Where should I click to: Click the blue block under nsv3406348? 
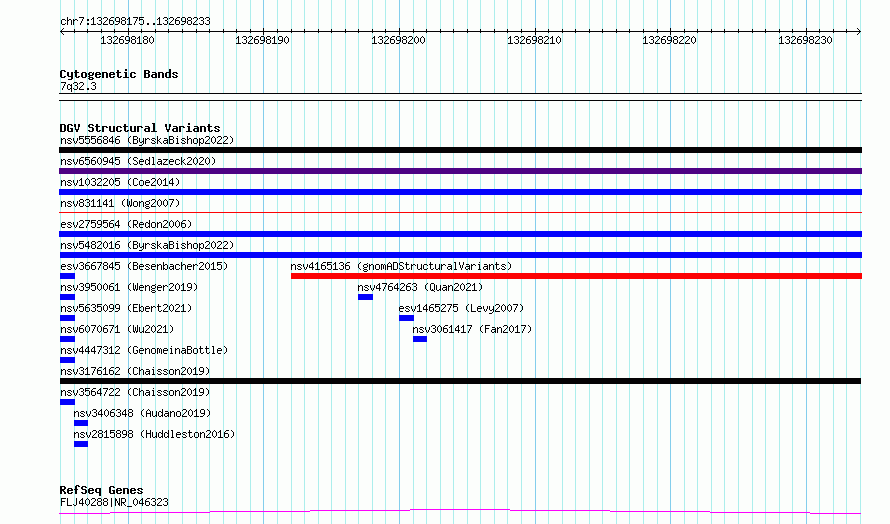(81, 423)
